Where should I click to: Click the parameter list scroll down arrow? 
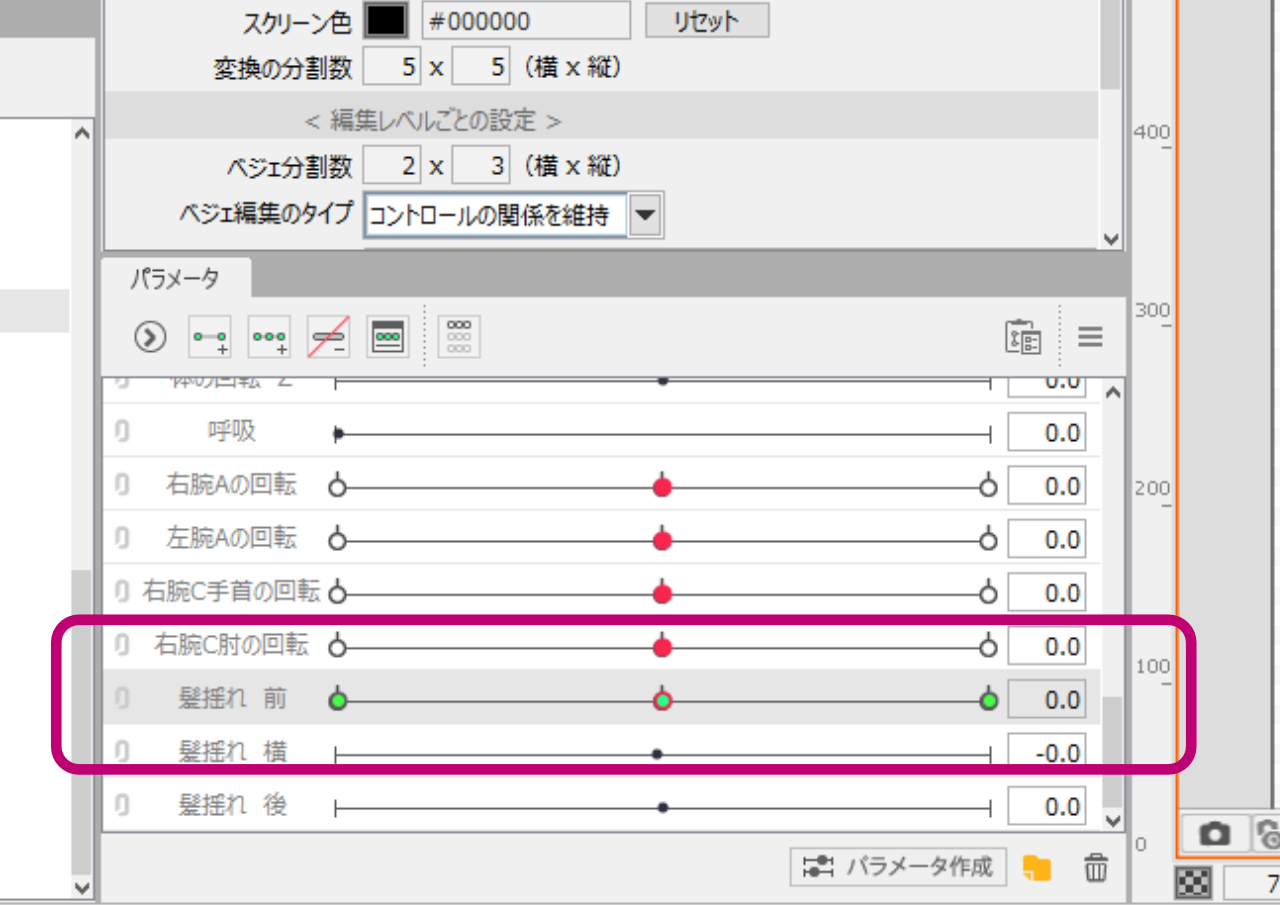[x=1113, y=820]
